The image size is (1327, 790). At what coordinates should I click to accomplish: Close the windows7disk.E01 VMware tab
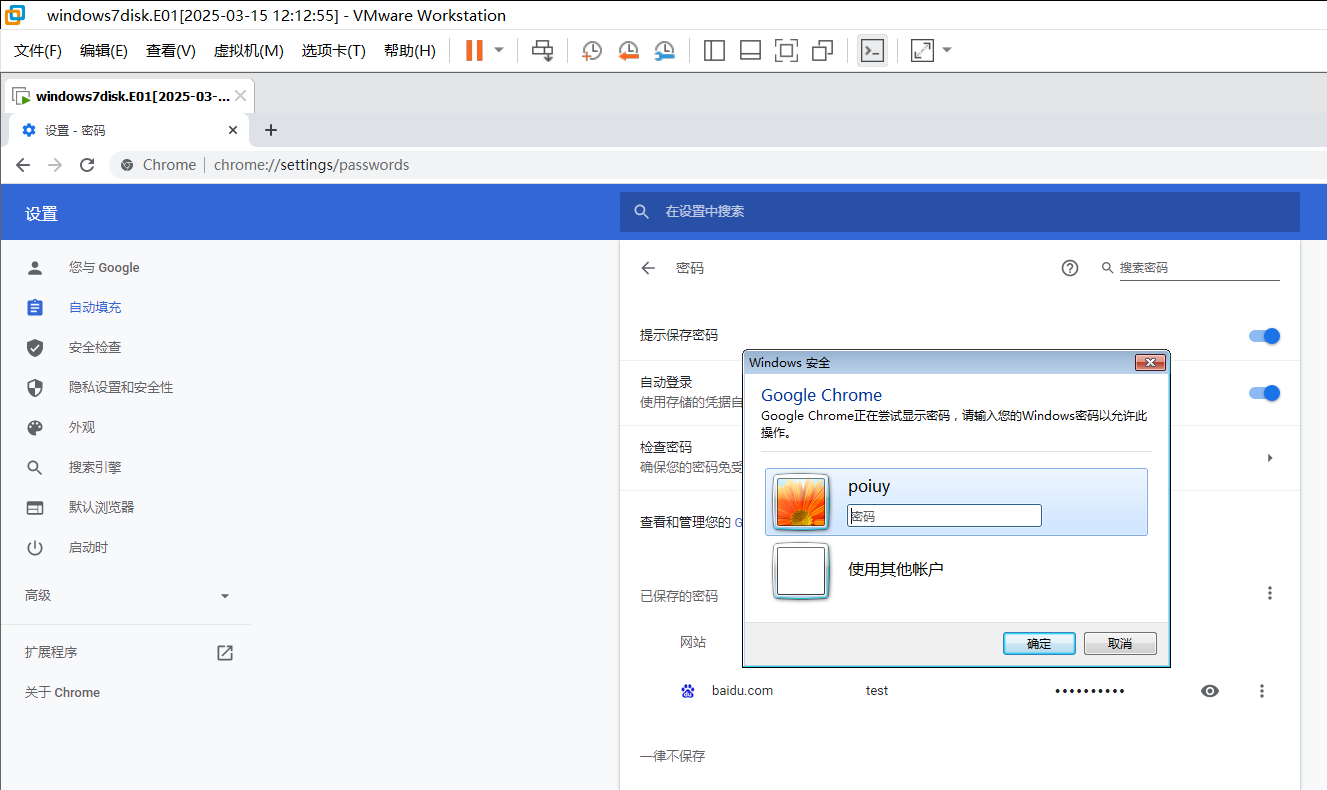pos(241,96)
